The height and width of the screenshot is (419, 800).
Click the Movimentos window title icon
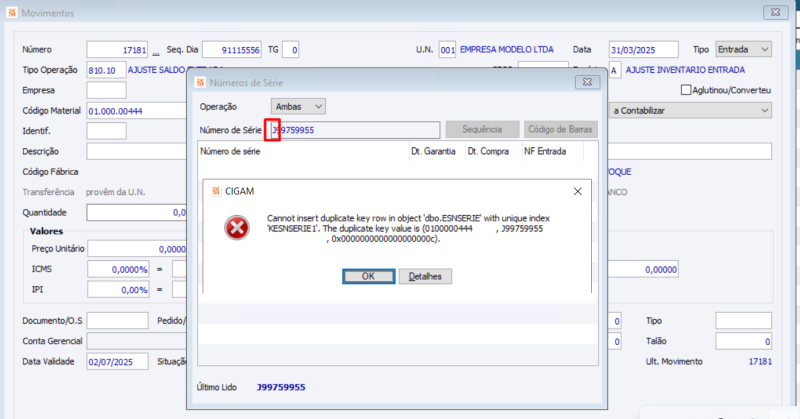pyautogui.click(x=12, y=12)
